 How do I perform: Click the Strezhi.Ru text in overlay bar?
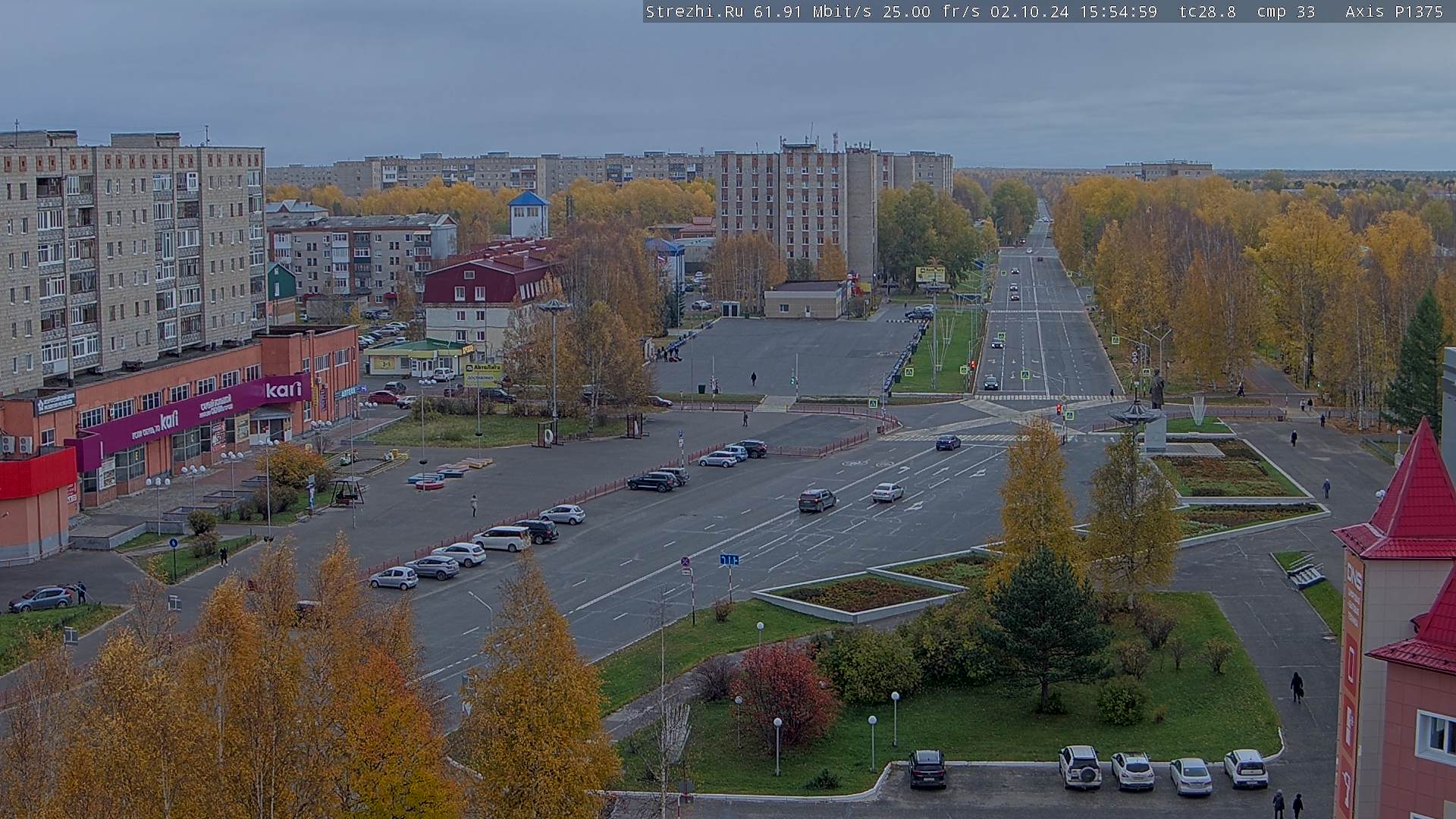point(694,11)
